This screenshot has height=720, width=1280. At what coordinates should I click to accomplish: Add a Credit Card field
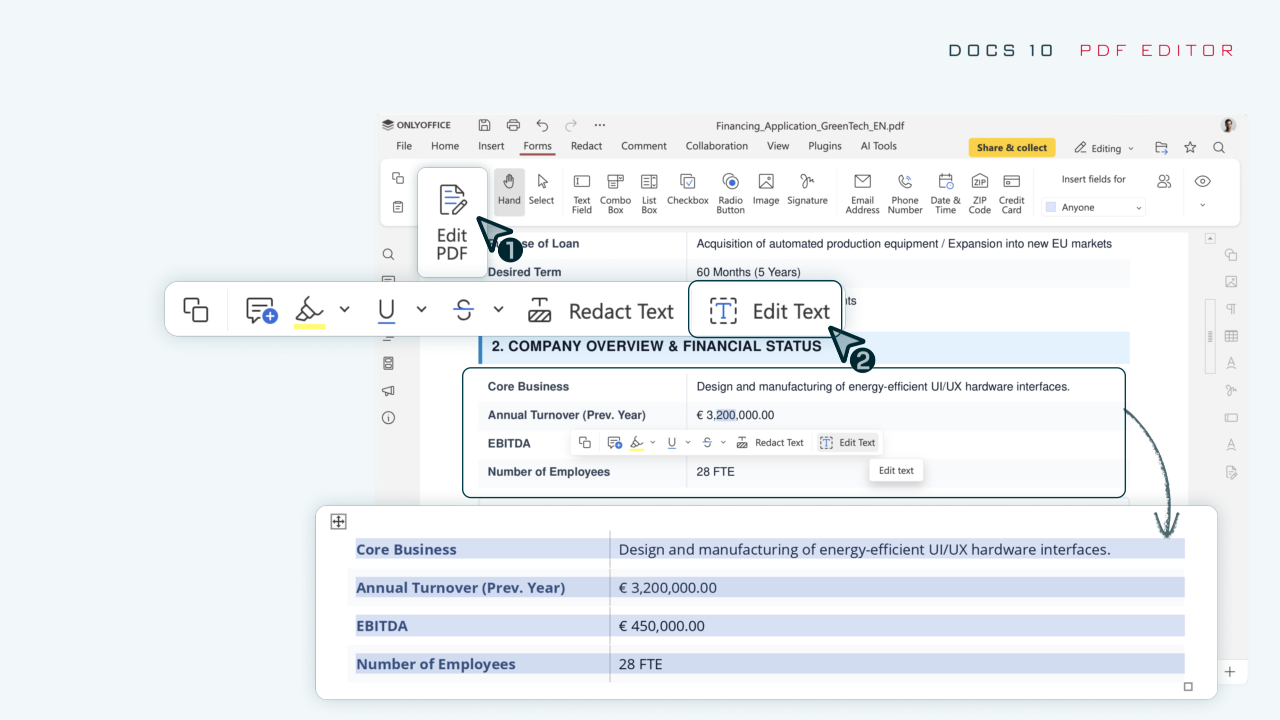pyautogui.click(x=1011, y=192)
